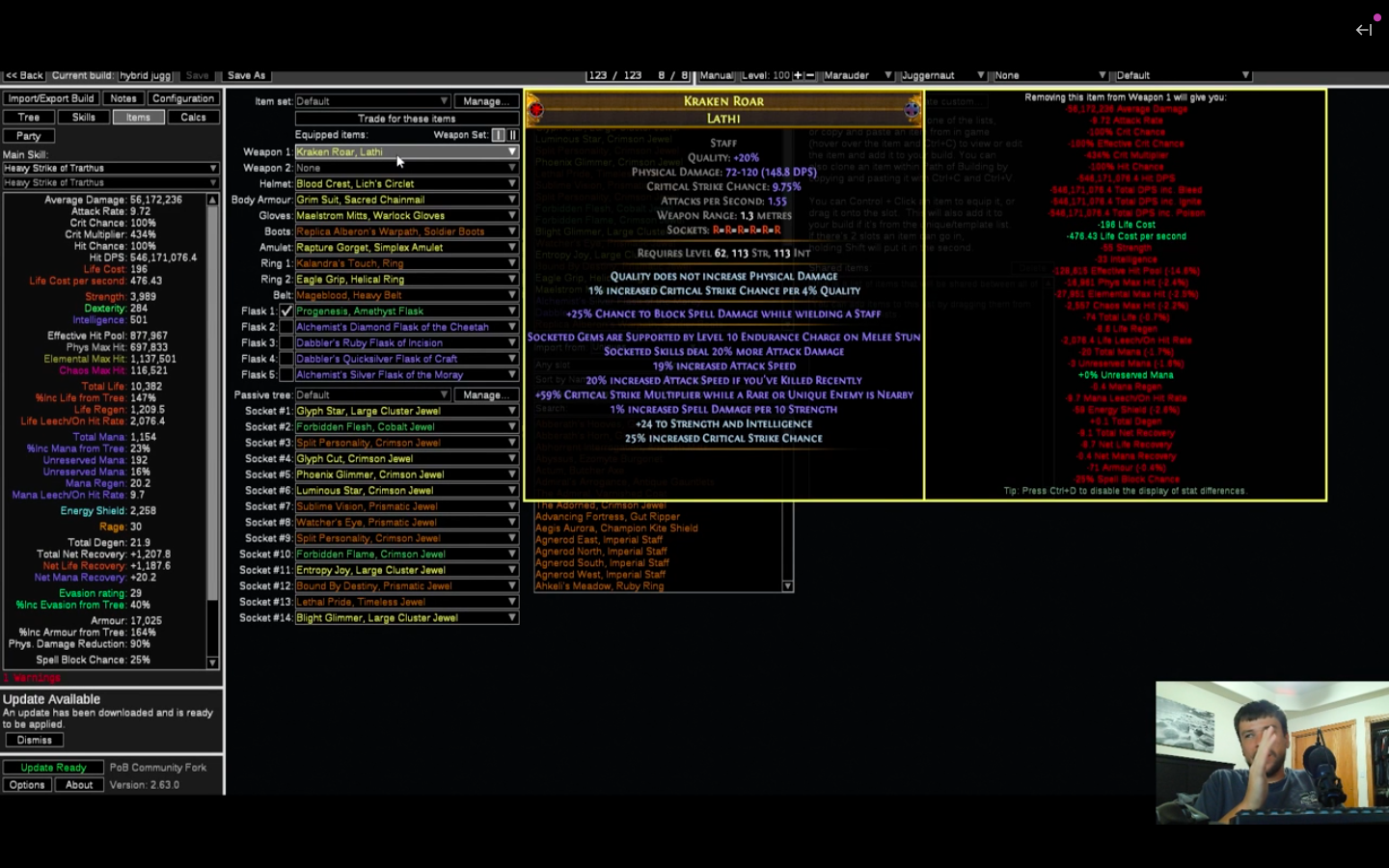Viewport: 1389px width, 868px height.
Task: Toggle the Flask 1 Progenesis checkbox
Action: click(286, 312)
